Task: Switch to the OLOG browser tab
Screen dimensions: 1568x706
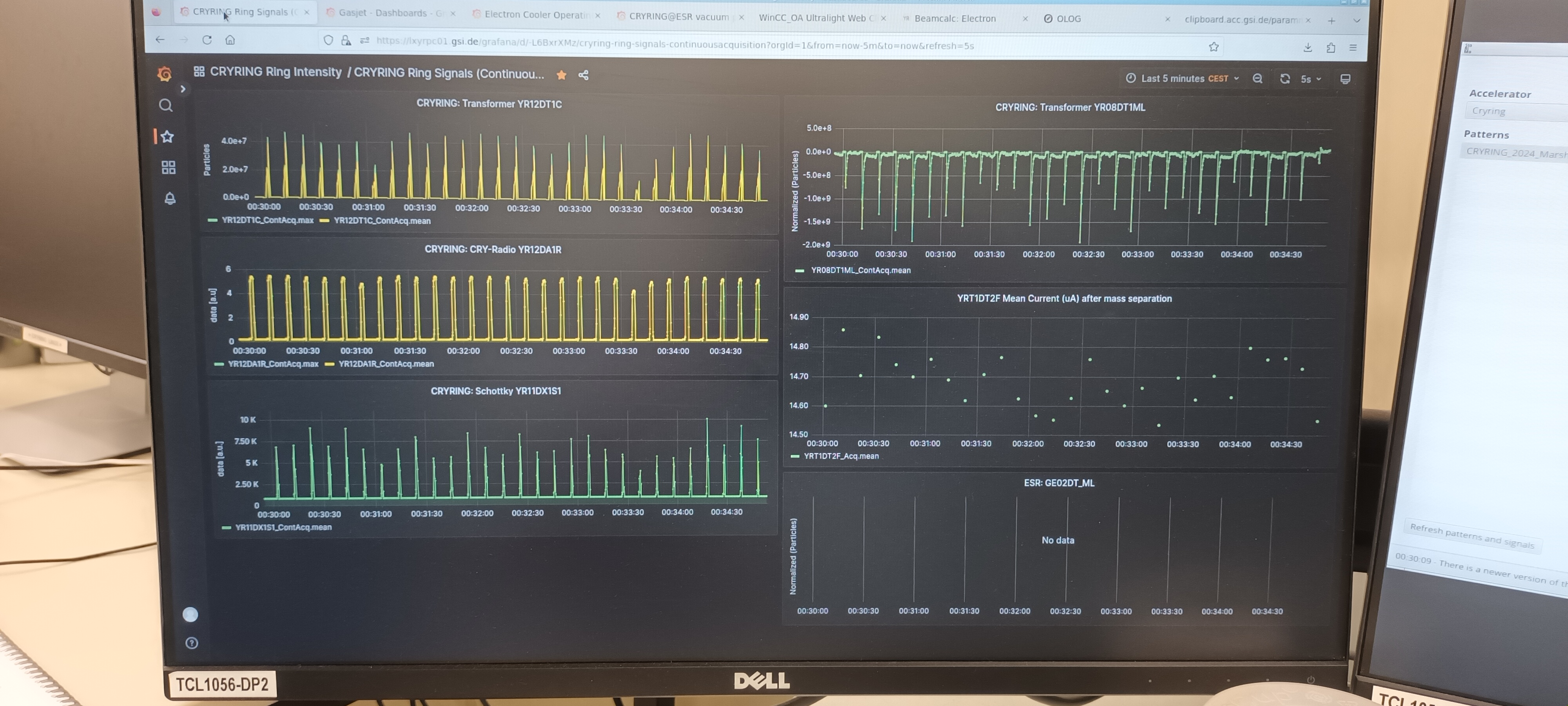Action: [1068, 19]
